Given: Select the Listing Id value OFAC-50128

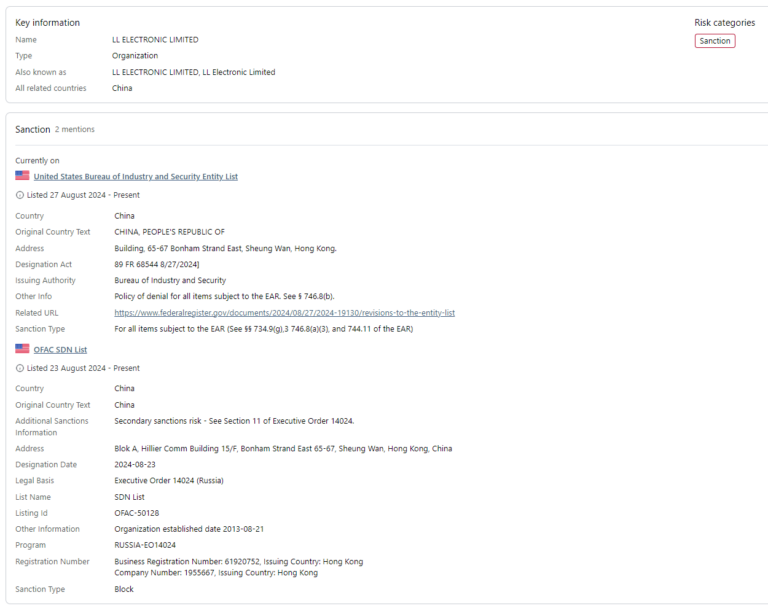Looking at the screenshot, I should click(137, 513).
